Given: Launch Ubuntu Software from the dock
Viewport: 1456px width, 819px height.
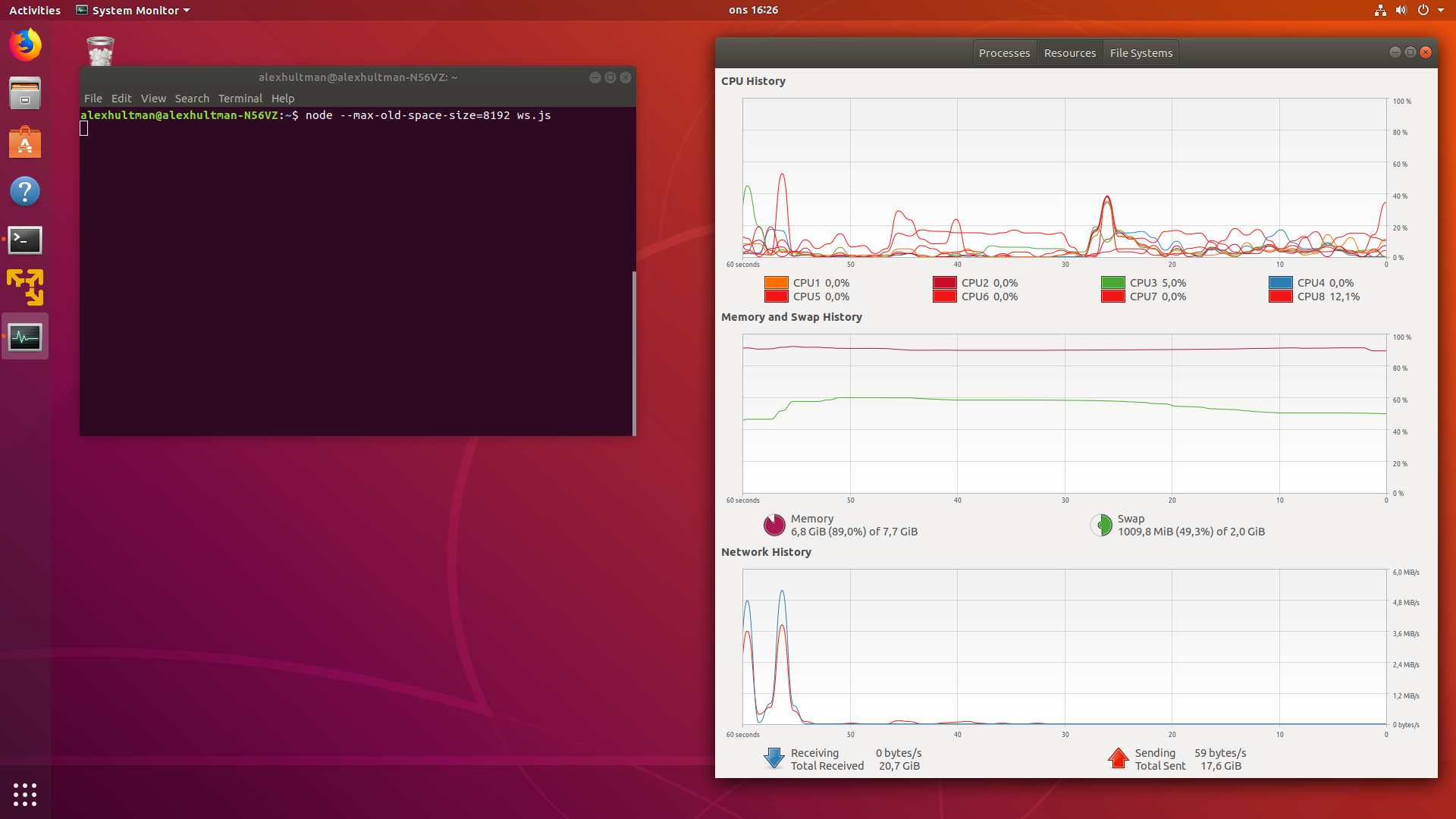Looking at the screenshot, I should [x=25, y=143].
